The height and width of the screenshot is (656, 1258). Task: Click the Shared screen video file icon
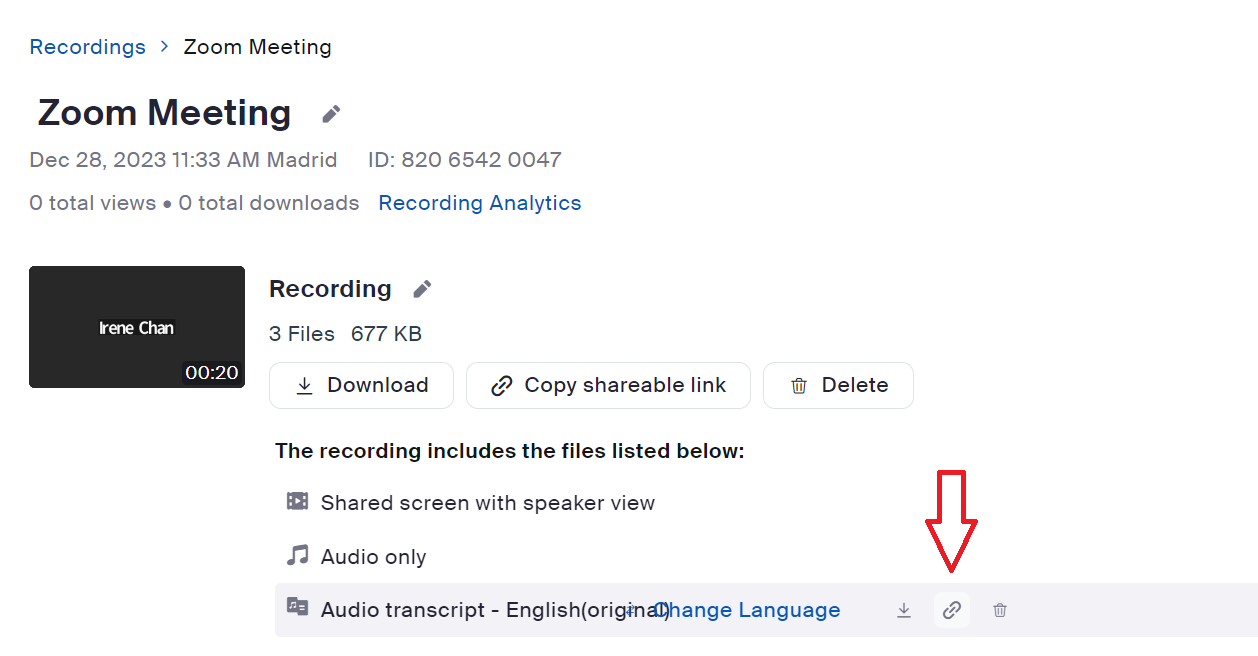297,501
